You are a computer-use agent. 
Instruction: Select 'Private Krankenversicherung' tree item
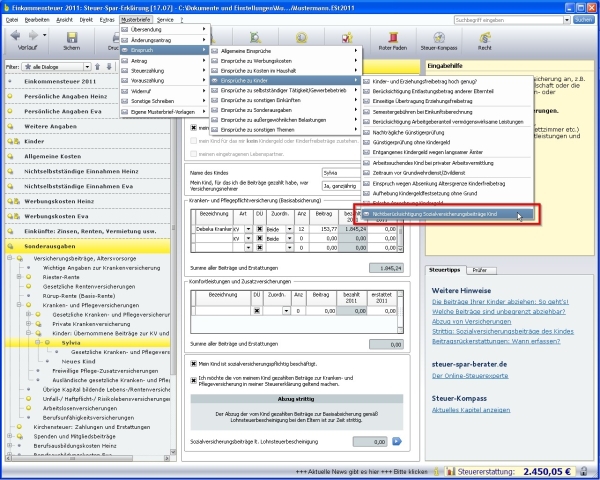click(x=91, y=324)
